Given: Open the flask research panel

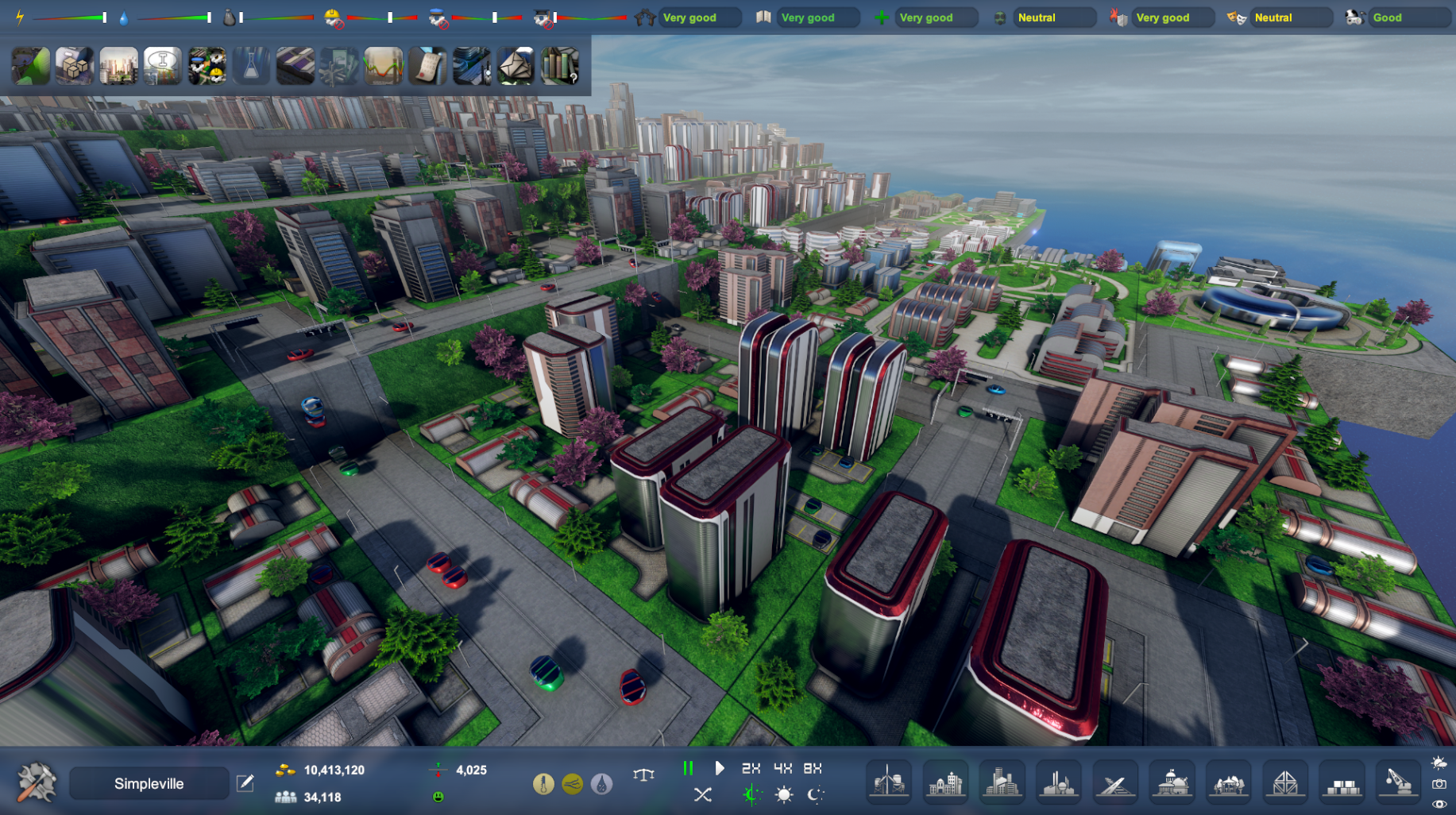Looking at the screenshot, I should (251, 65).
